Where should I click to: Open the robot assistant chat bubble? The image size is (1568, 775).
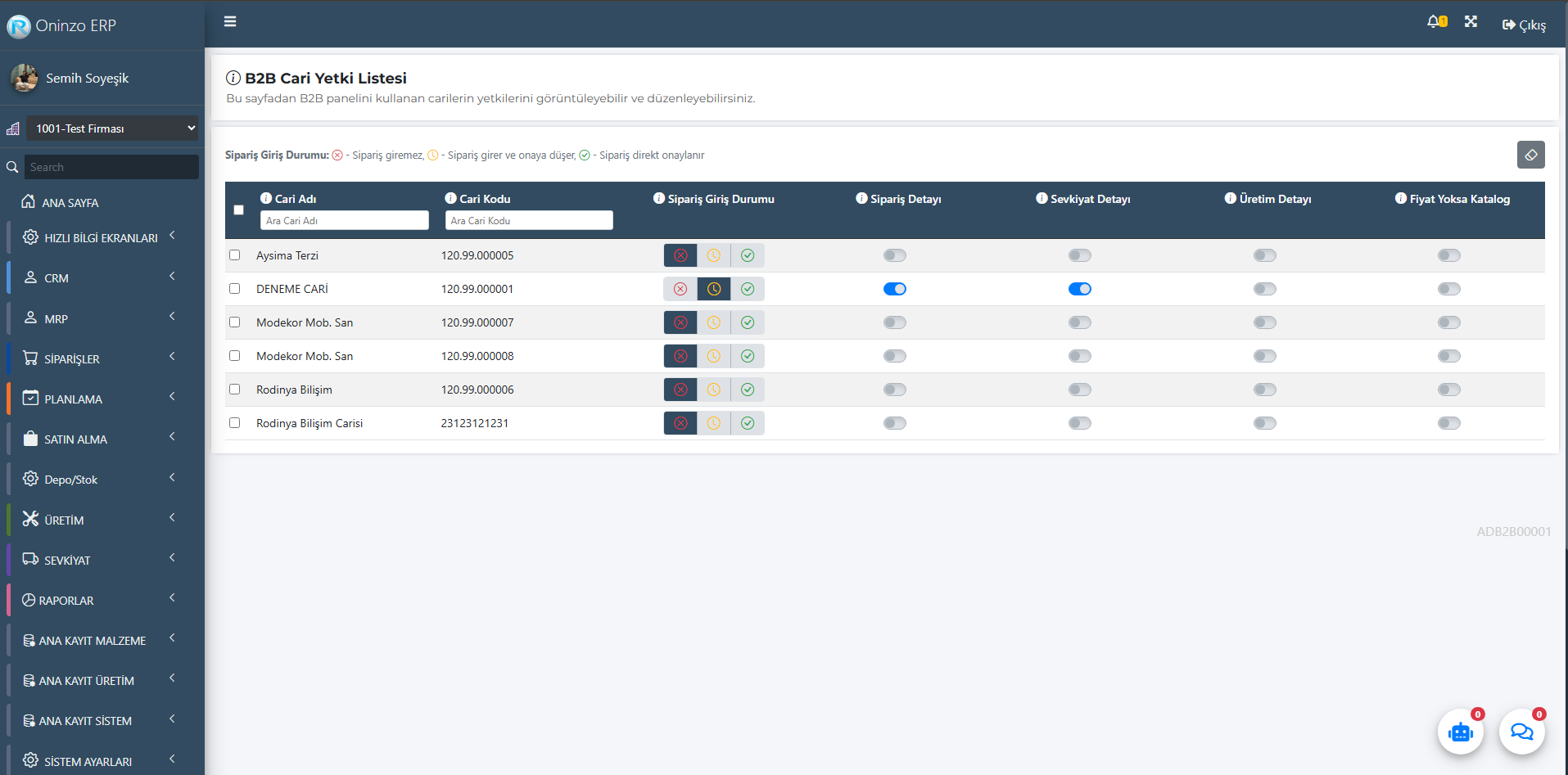1460,732
